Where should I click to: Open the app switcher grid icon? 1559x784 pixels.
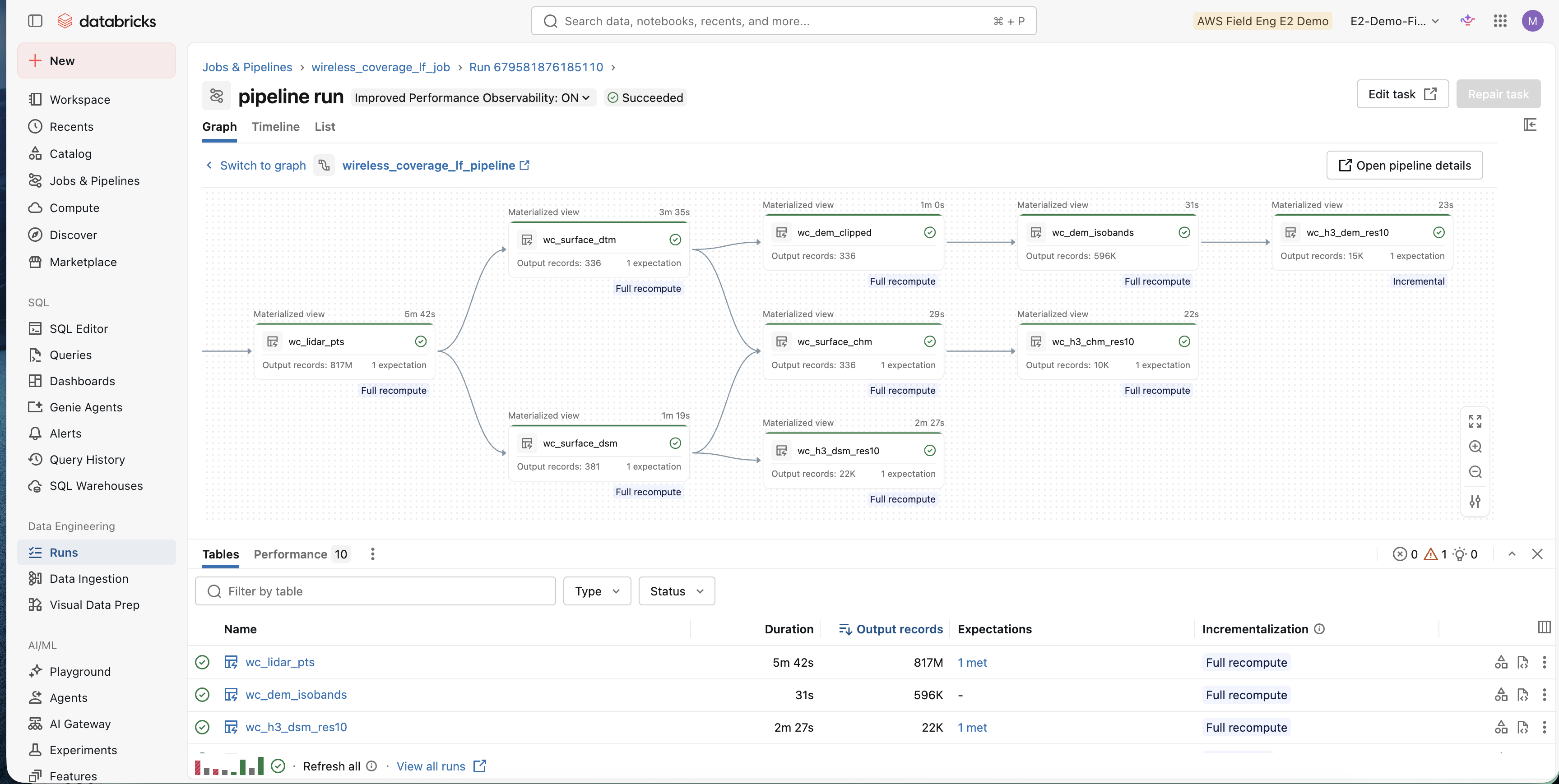pyautogui.click(x=1500, y=21)
